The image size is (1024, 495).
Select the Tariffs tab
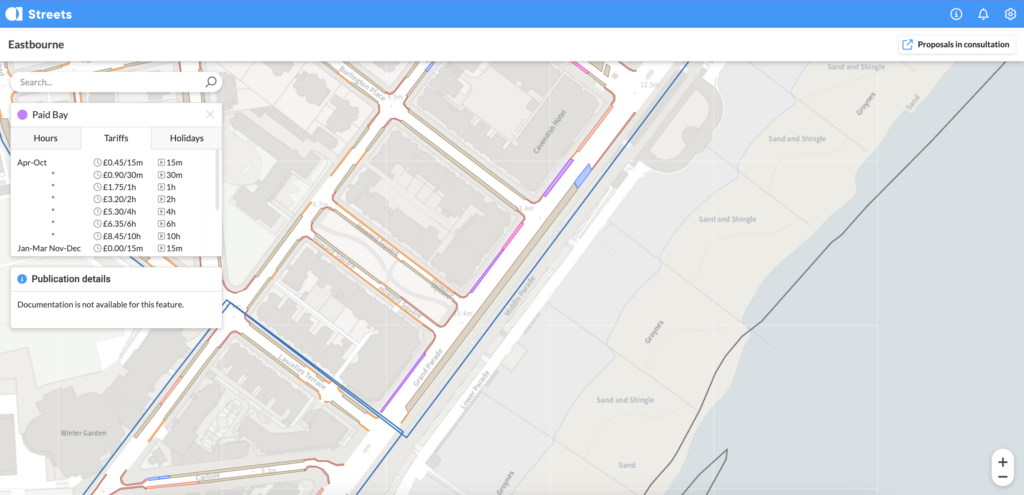click(116, 138)
